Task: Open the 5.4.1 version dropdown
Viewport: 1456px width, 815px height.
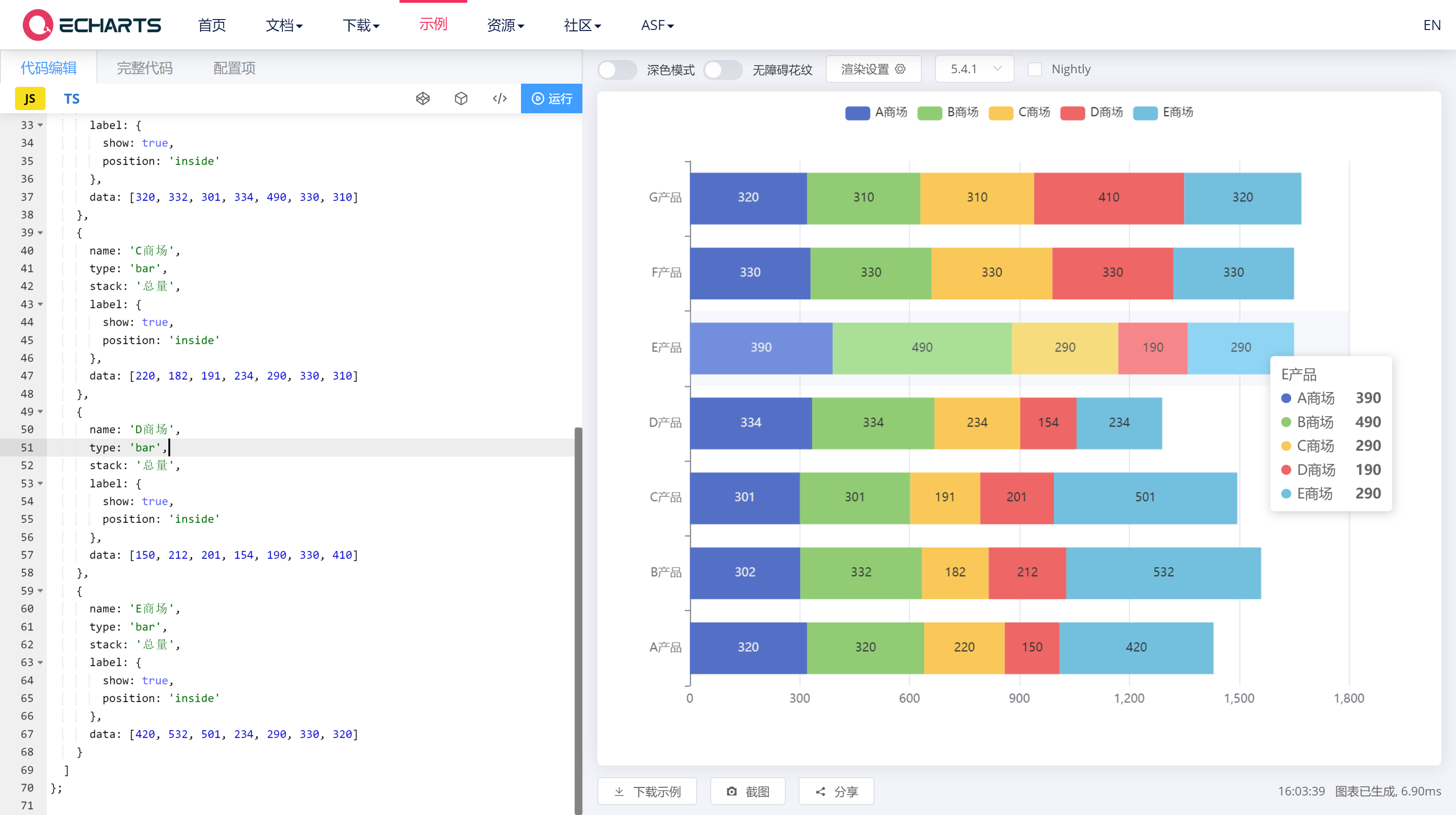Action: (x=974, y=68)
